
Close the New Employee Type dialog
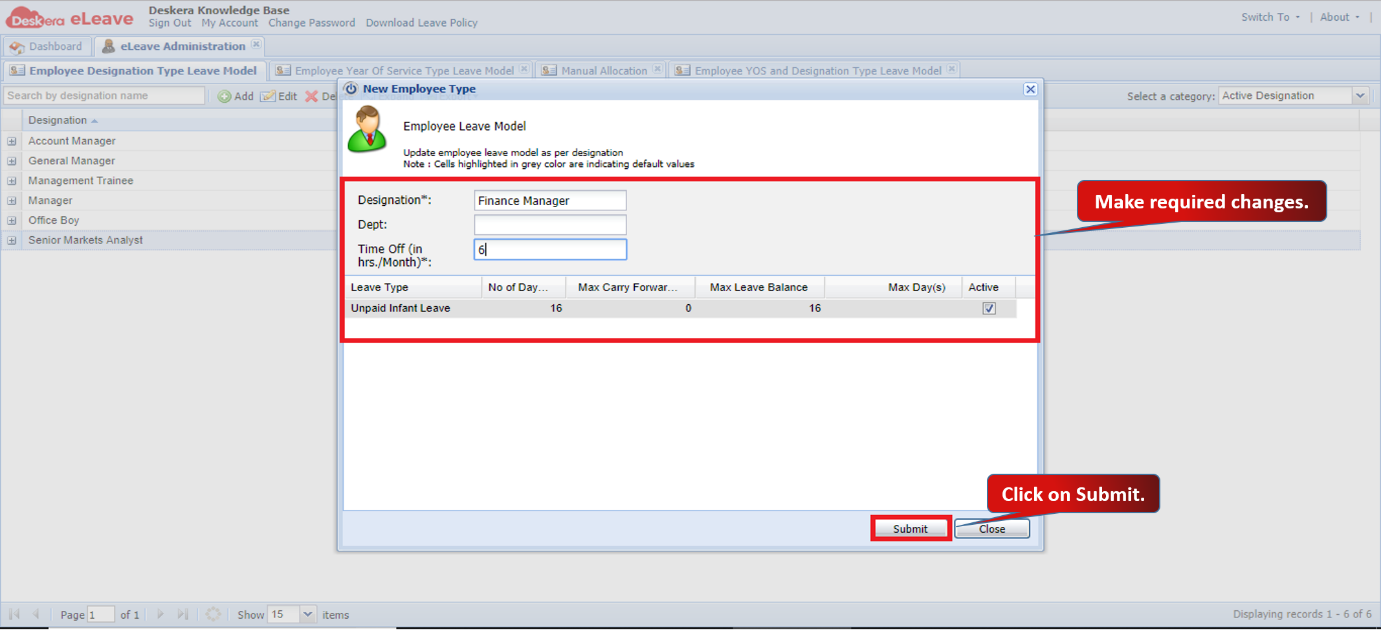point(1030,89)
